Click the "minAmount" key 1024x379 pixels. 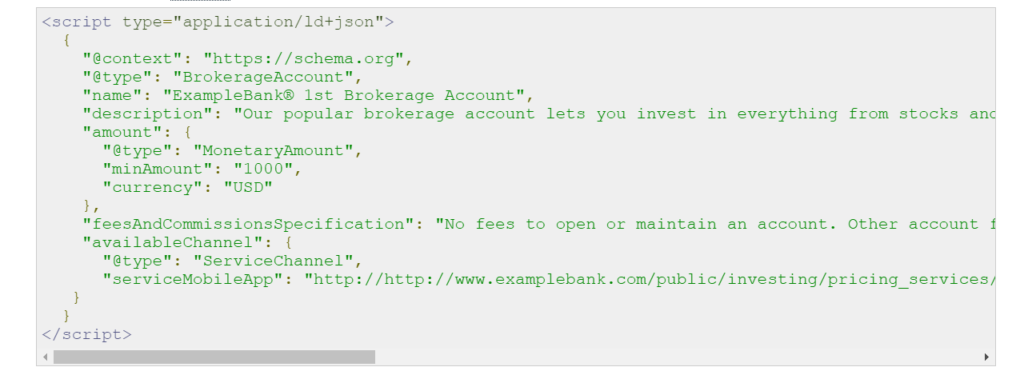[163, 169]
